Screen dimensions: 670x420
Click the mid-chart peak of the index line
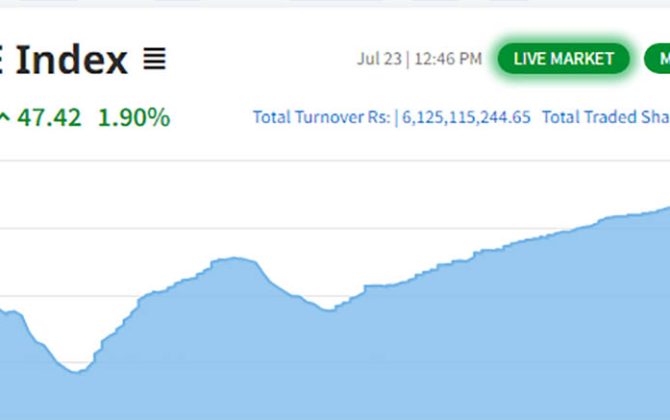[x=234, y=258]
